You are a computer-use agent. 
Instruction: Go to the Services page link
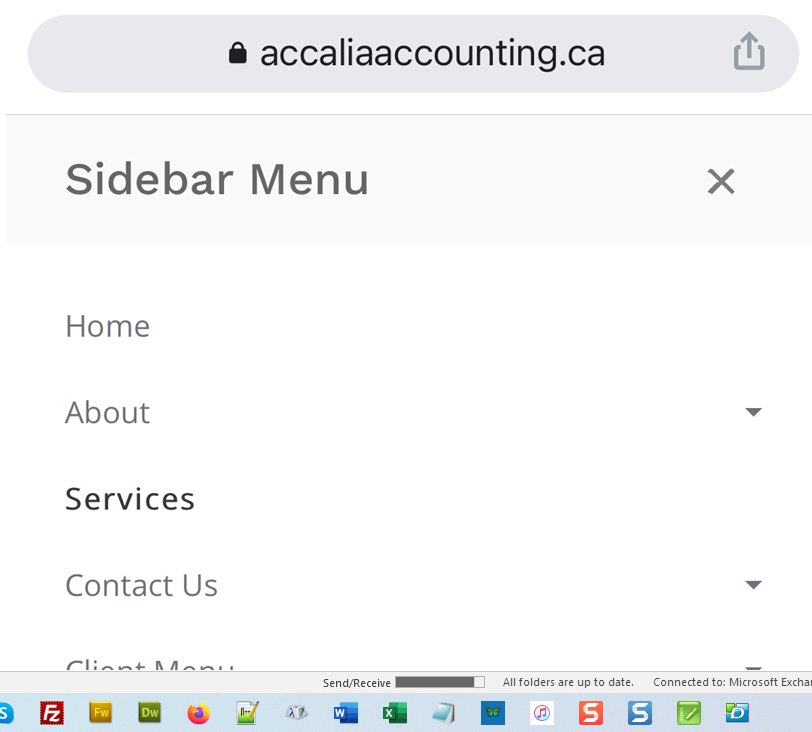(x=130, y=498)
